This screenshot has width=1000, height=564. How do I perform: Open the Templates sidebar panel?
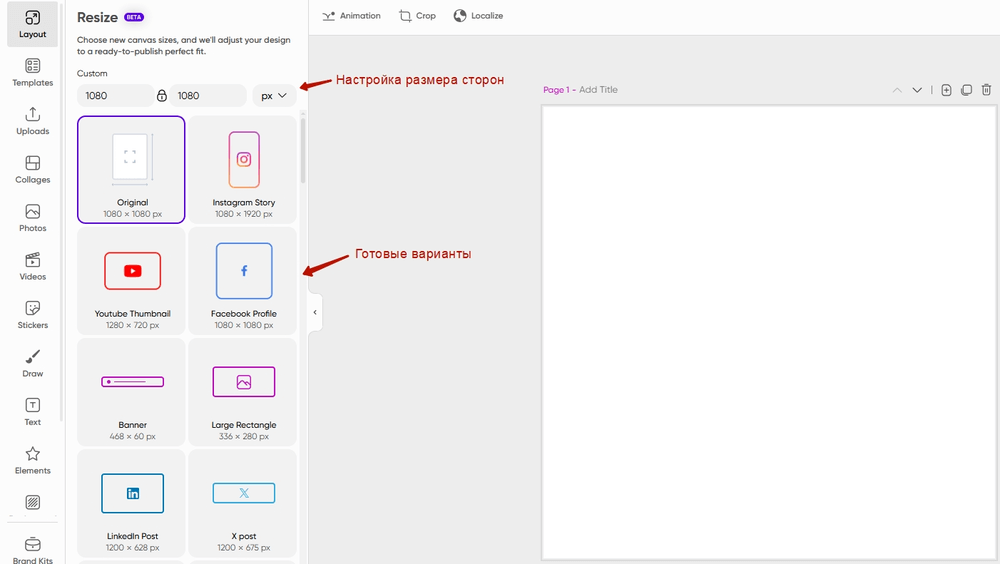tap(33, 72)
